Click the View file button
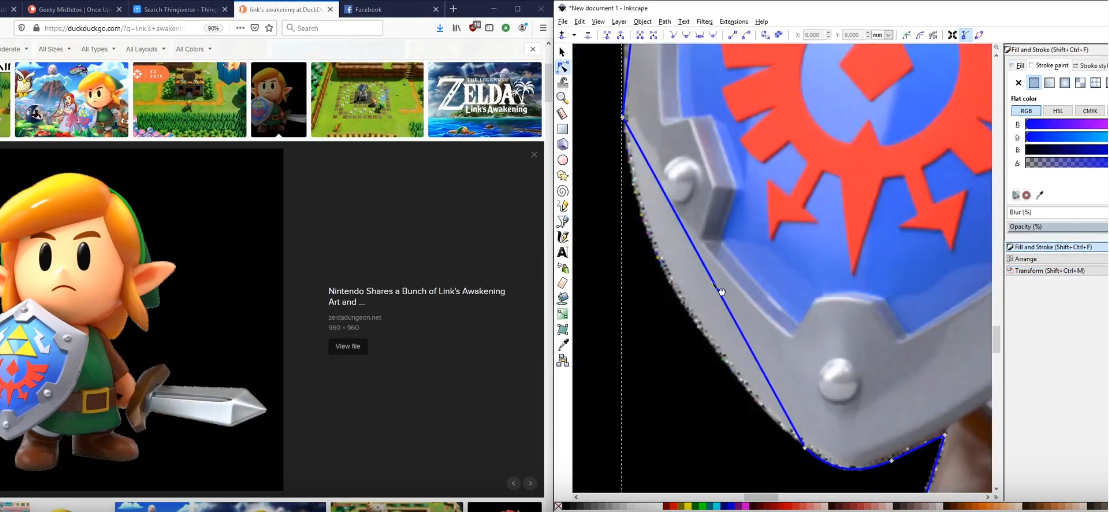1109x512 pixels. [x=348, y=347]
